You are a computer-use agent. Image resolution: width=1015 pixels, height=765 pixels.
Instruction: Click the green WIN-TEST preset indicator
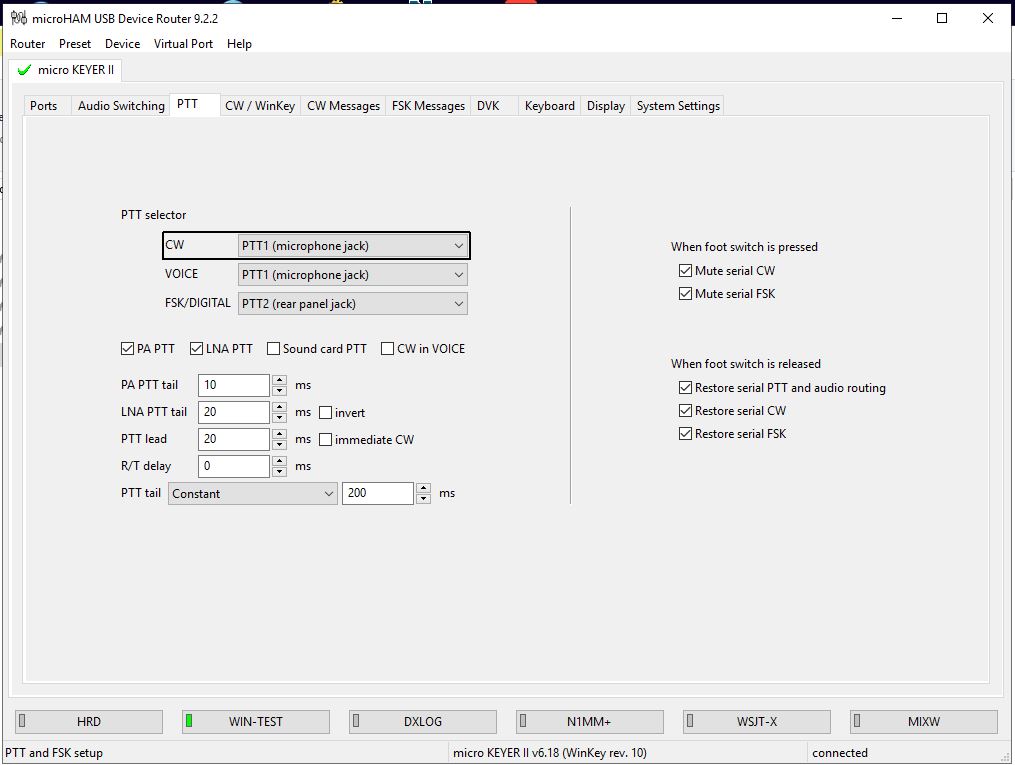click(x=189, y=720)
